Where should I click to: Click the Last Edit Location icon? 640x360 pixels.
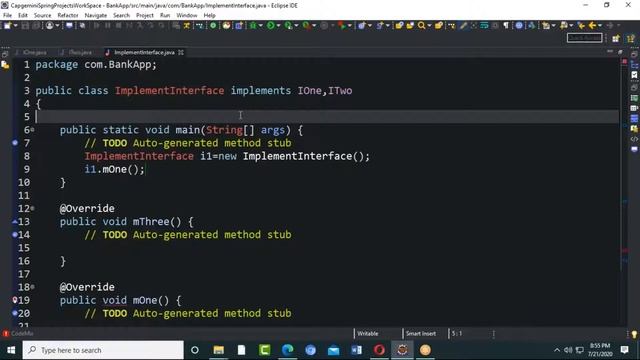point(581,26)
